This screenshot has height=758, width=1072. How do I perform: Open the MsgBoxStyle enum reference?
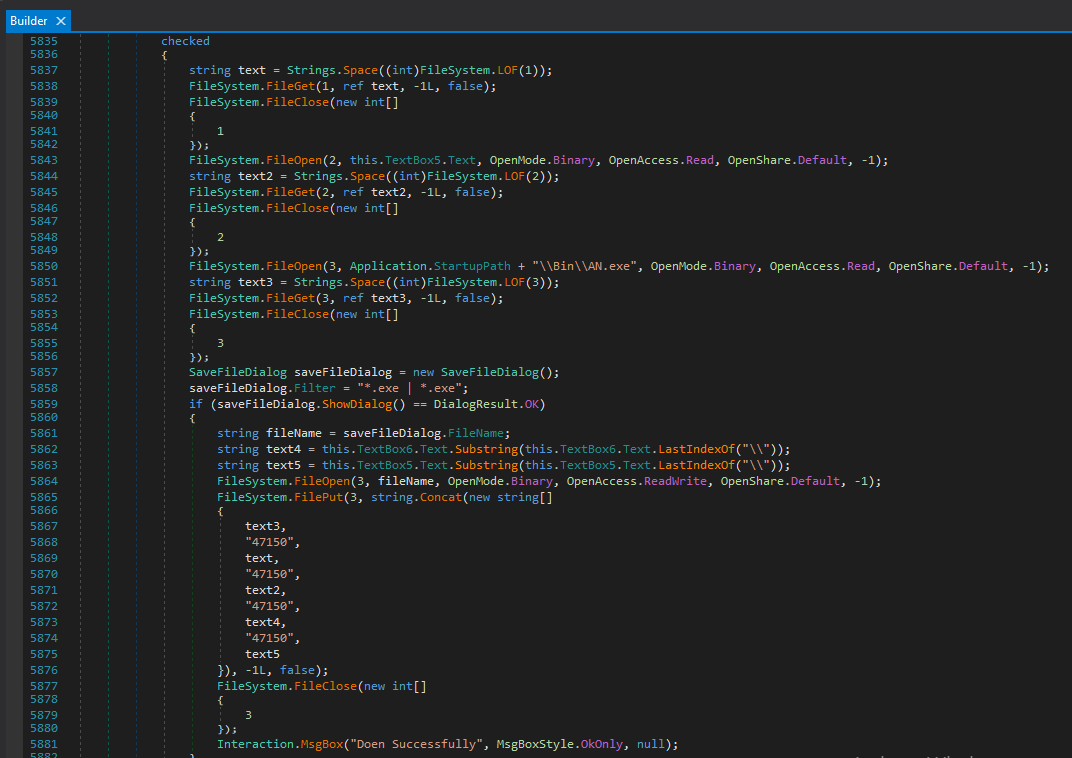tap(535, 744)
